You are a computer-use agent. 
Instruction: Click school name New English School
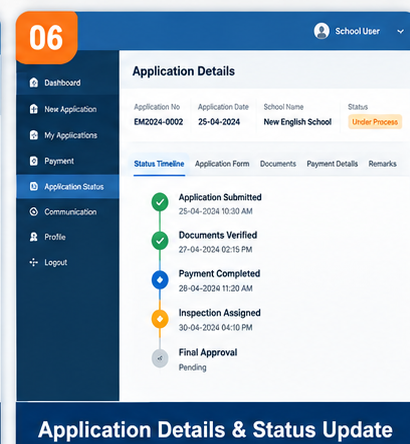(297, 122)
